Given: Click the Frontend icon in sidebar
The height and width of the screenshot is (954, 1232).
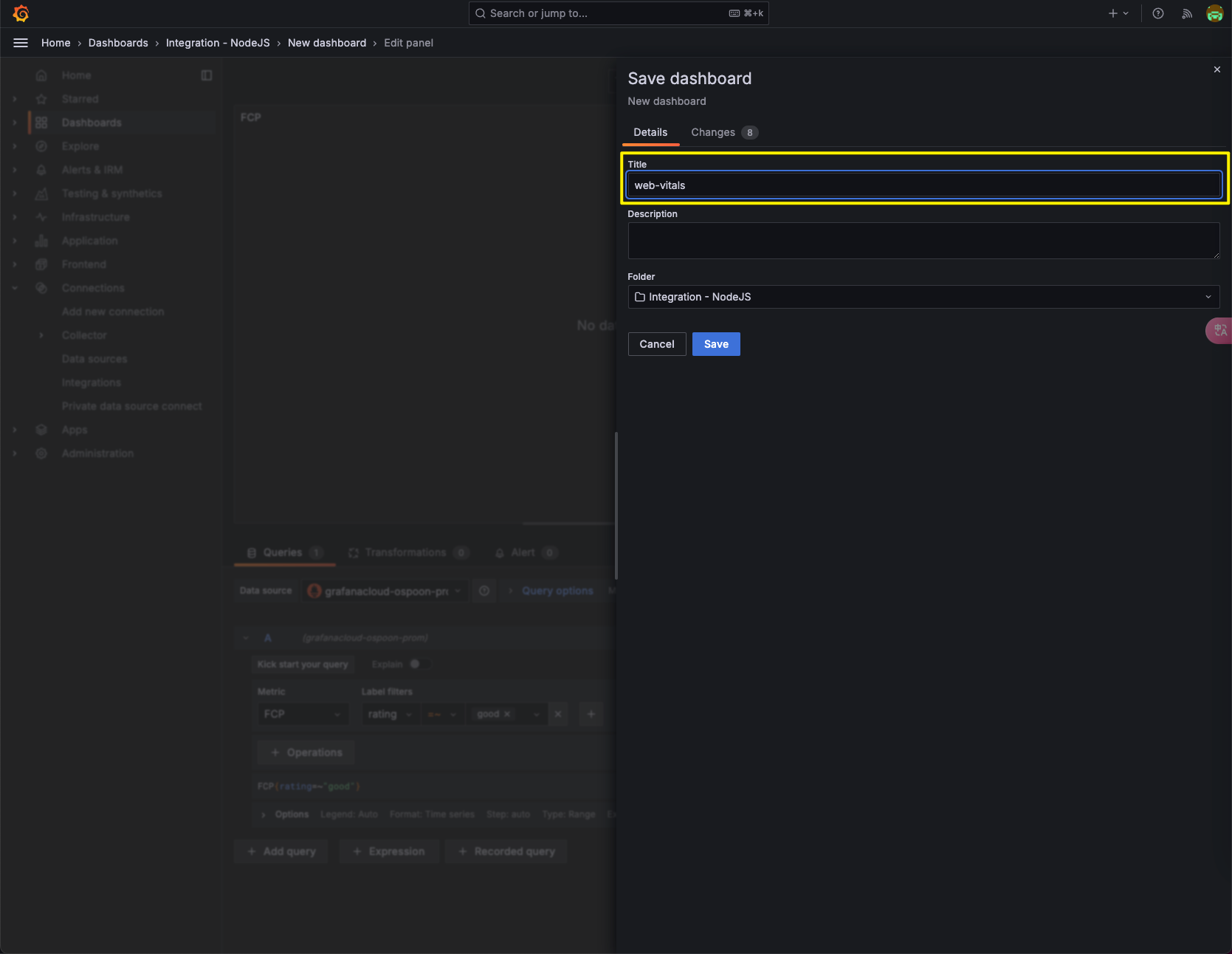Looking at the screenshot, I should pyautogui.click(x=41, y=264).
